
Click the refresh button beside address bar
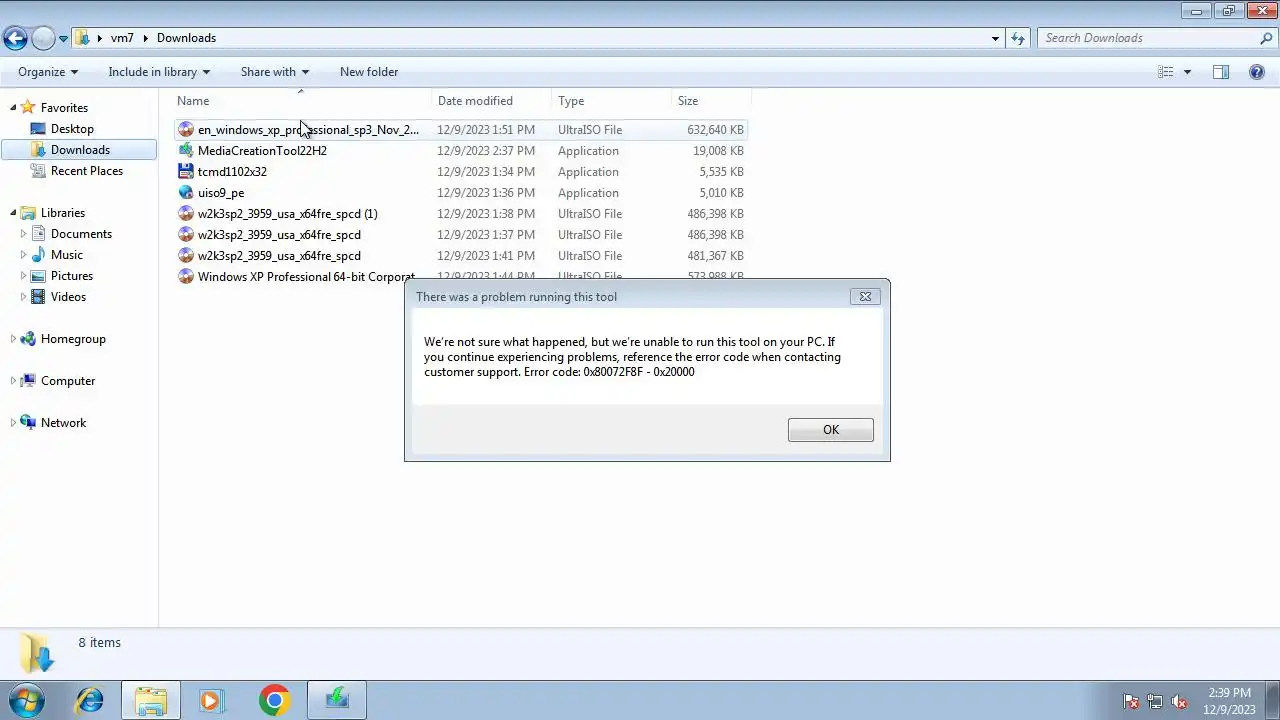pyautogui.click(x=1018, y=38)
